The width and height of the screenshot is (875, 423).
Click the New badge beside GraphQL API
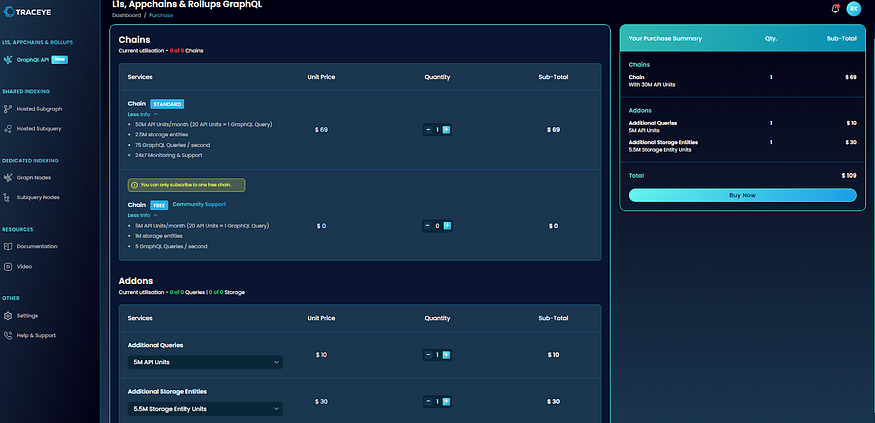point(60,60)
